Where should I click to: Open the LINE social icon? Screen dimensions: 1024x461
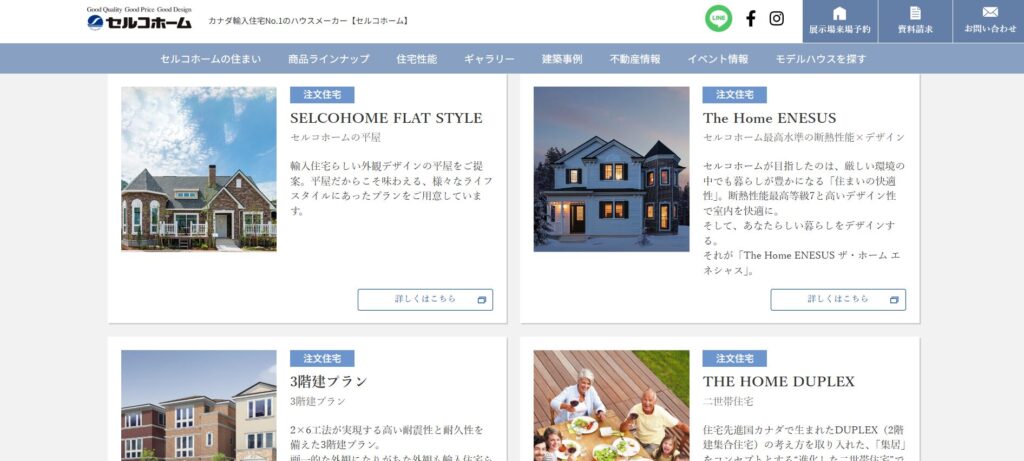pyautogui.click(x=718, y=18)
